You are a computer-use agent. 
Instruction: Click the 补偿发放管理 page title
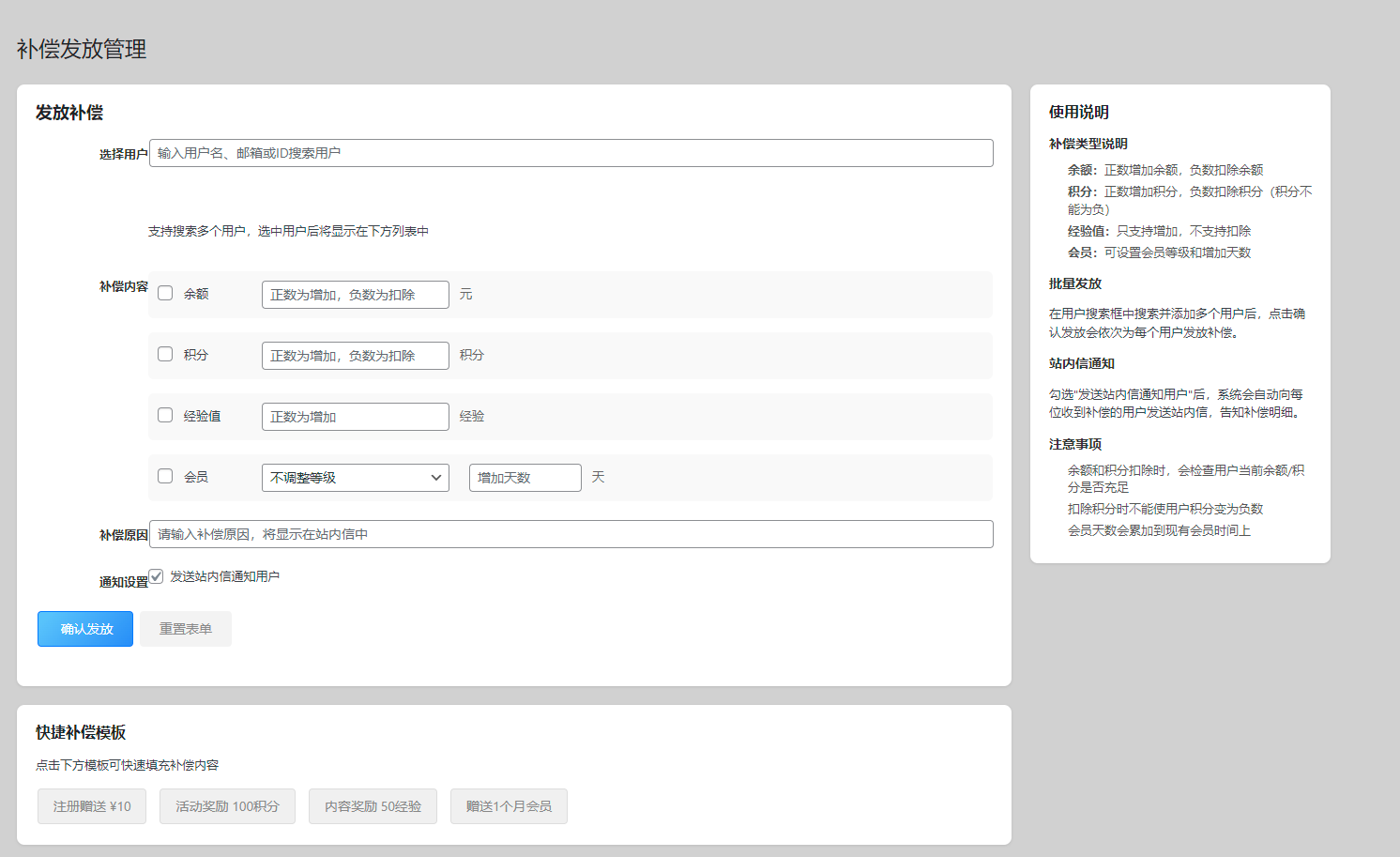pyautogui.click(x=82, y=49)
